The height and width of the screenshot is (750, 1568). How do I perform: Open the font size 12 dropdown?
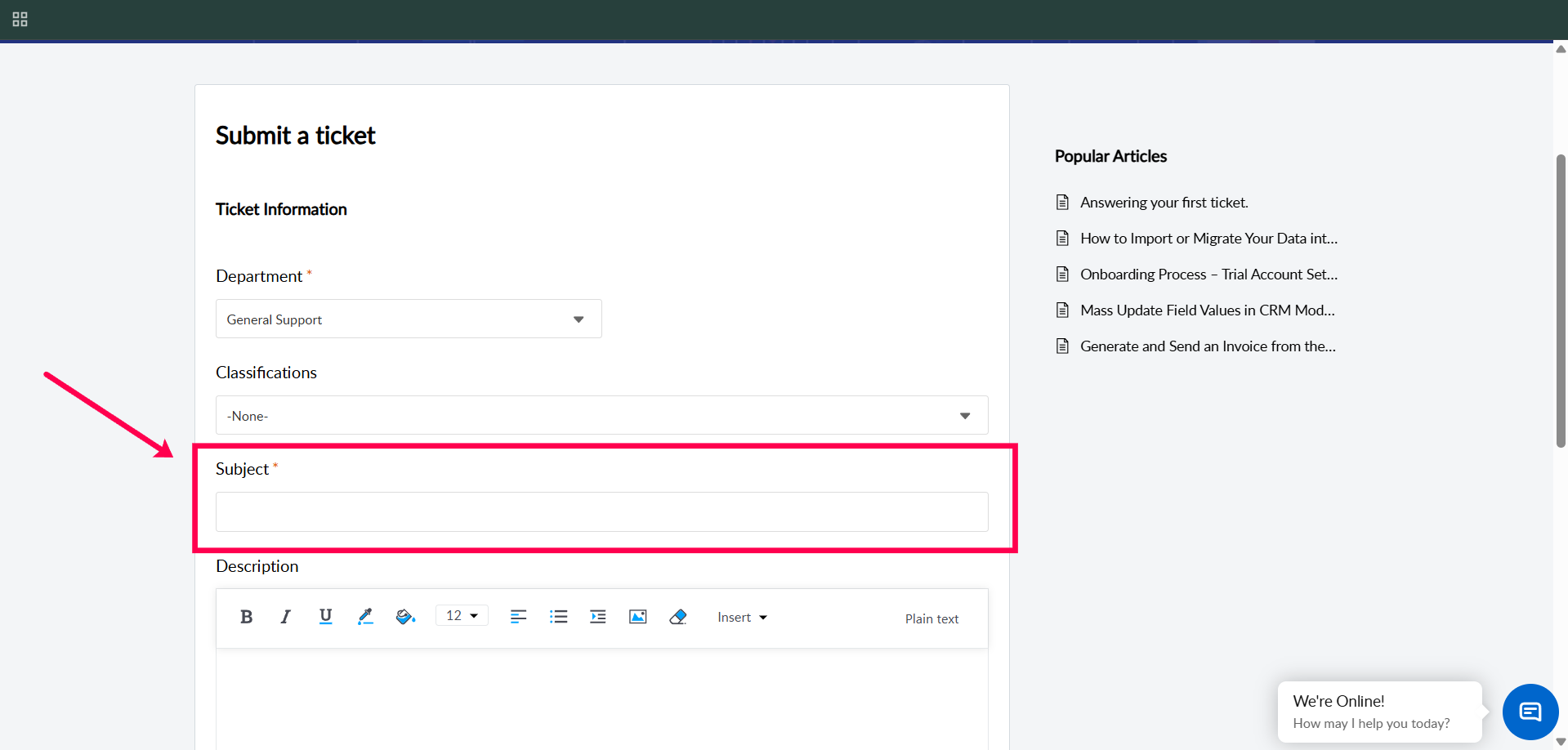[x=462, y=616]
